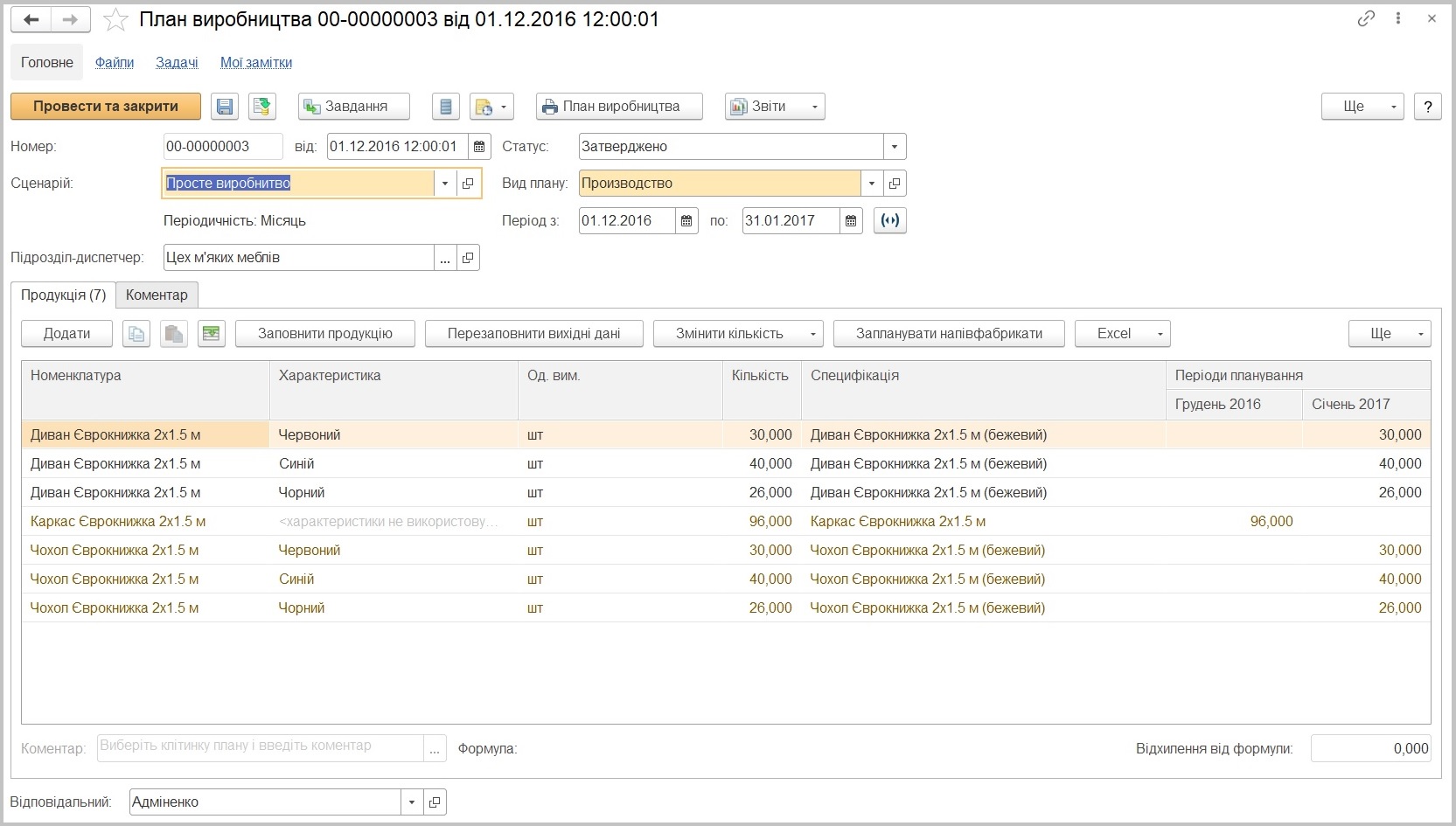Save the document with the floppy disk icon
The height and width of the screenshot is (826, 1456).
point(225,107)
